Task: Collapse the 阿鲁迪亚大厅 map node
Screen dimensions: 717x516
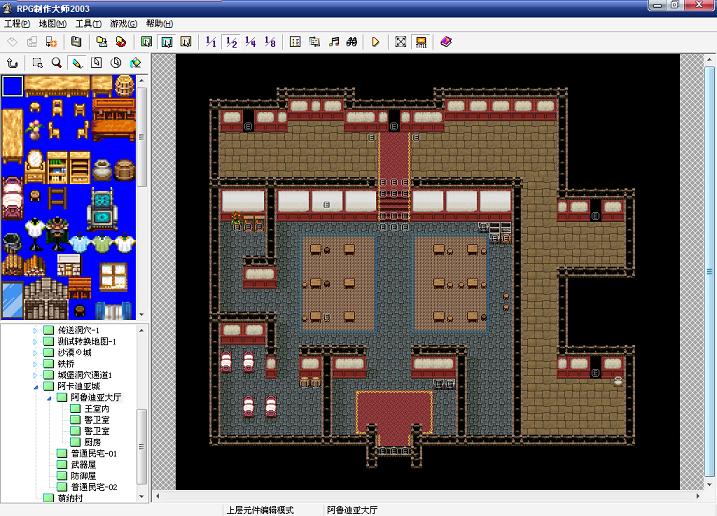Action: point(49,398)
